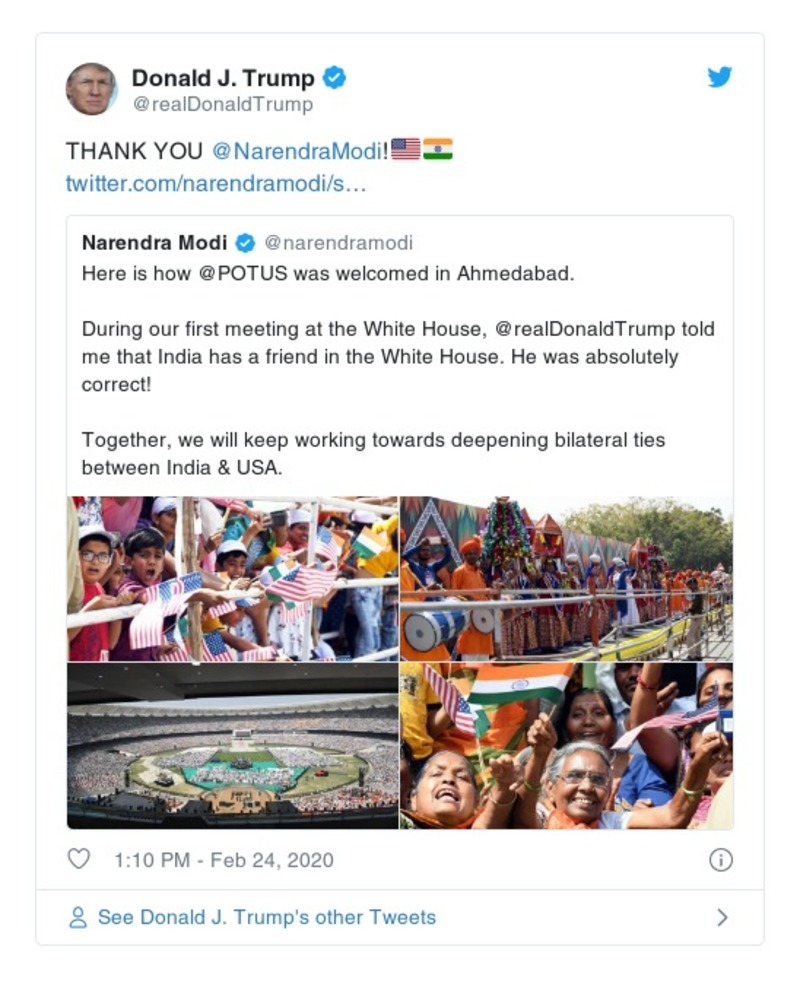Click the person icon beside See other Tweets
800x981 pixels.
coord(78,917)
